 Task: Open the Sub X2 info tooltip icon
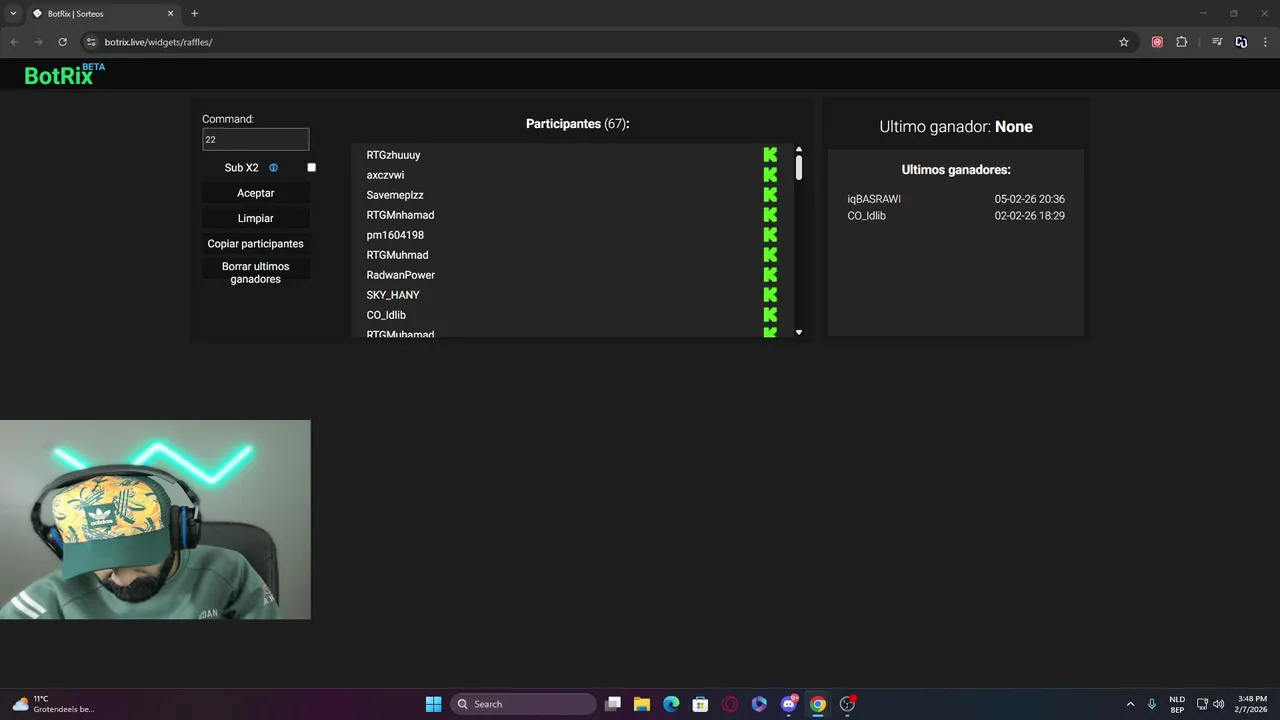pos(273,168)
